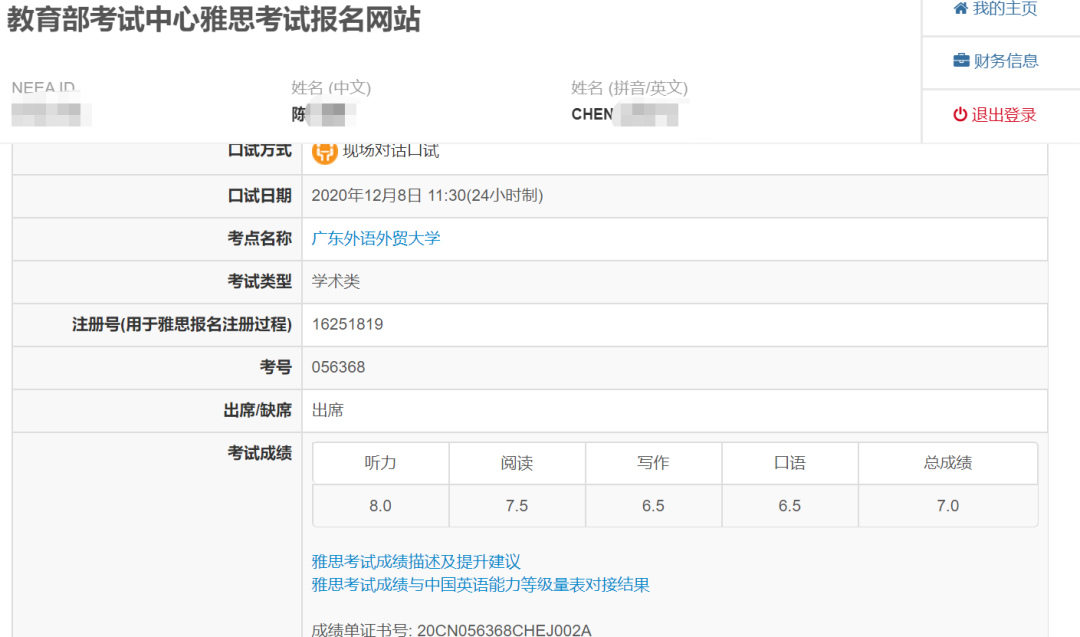Select the 学术类 test type value

pyautogui.click(x=336, y=281)
